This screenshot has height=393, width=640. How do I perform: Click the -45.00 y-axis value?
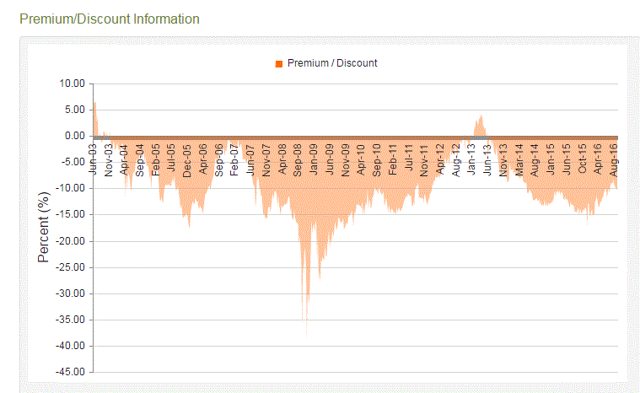coord(70,372)
